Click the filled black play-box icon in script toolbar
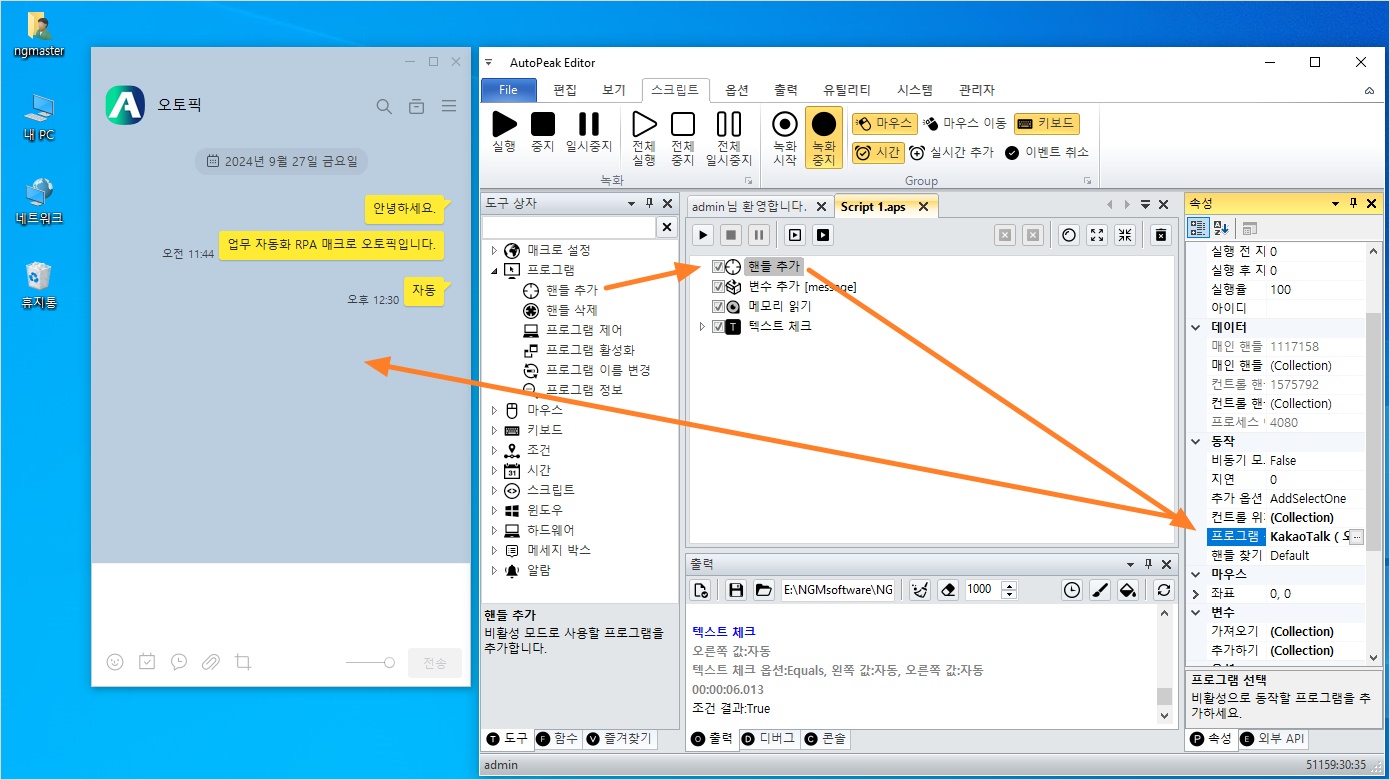 coord(823,235)
